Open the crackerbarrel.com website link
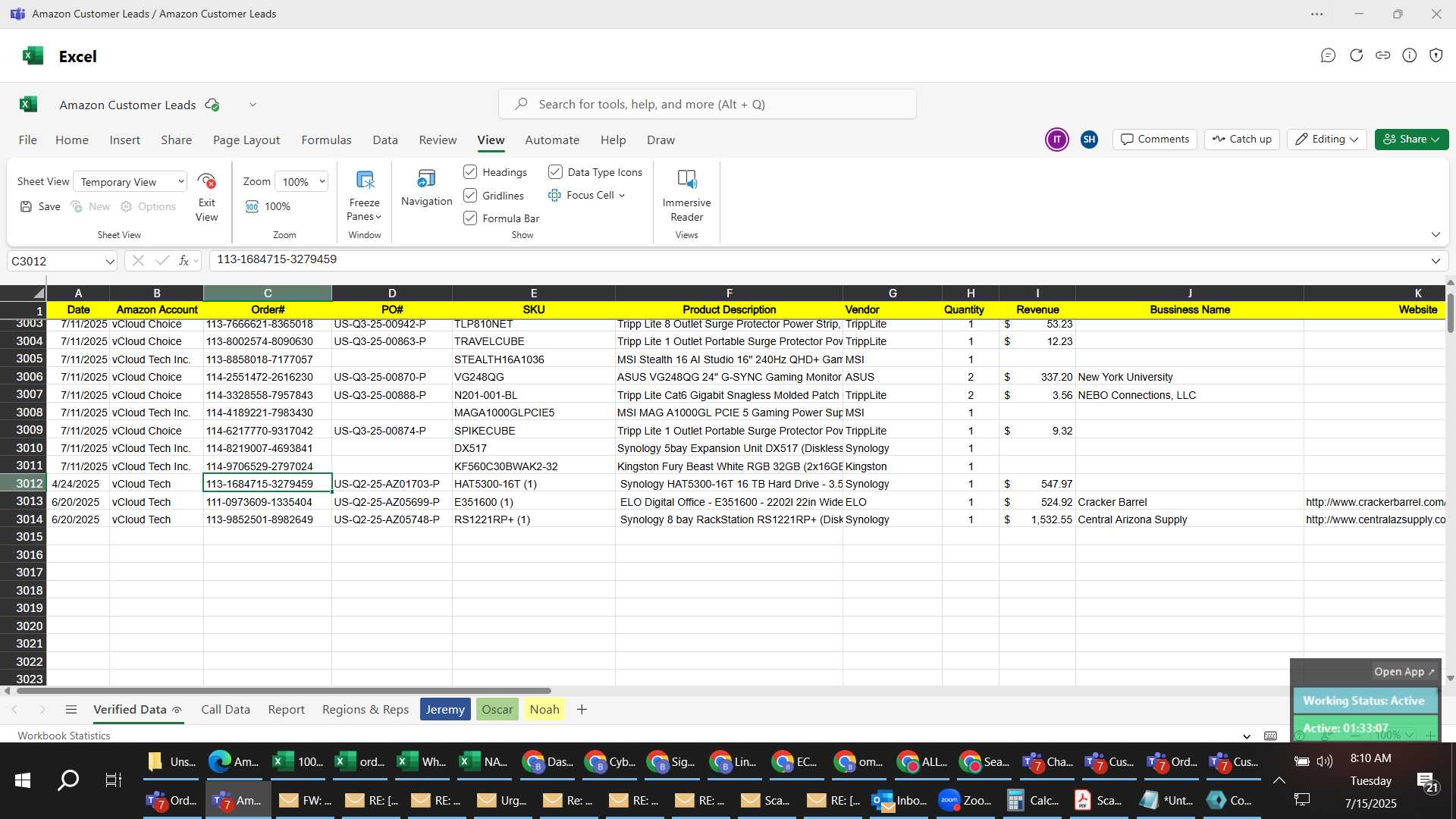The height and width of the screenshot is (819, 1456). [1375, 502]
